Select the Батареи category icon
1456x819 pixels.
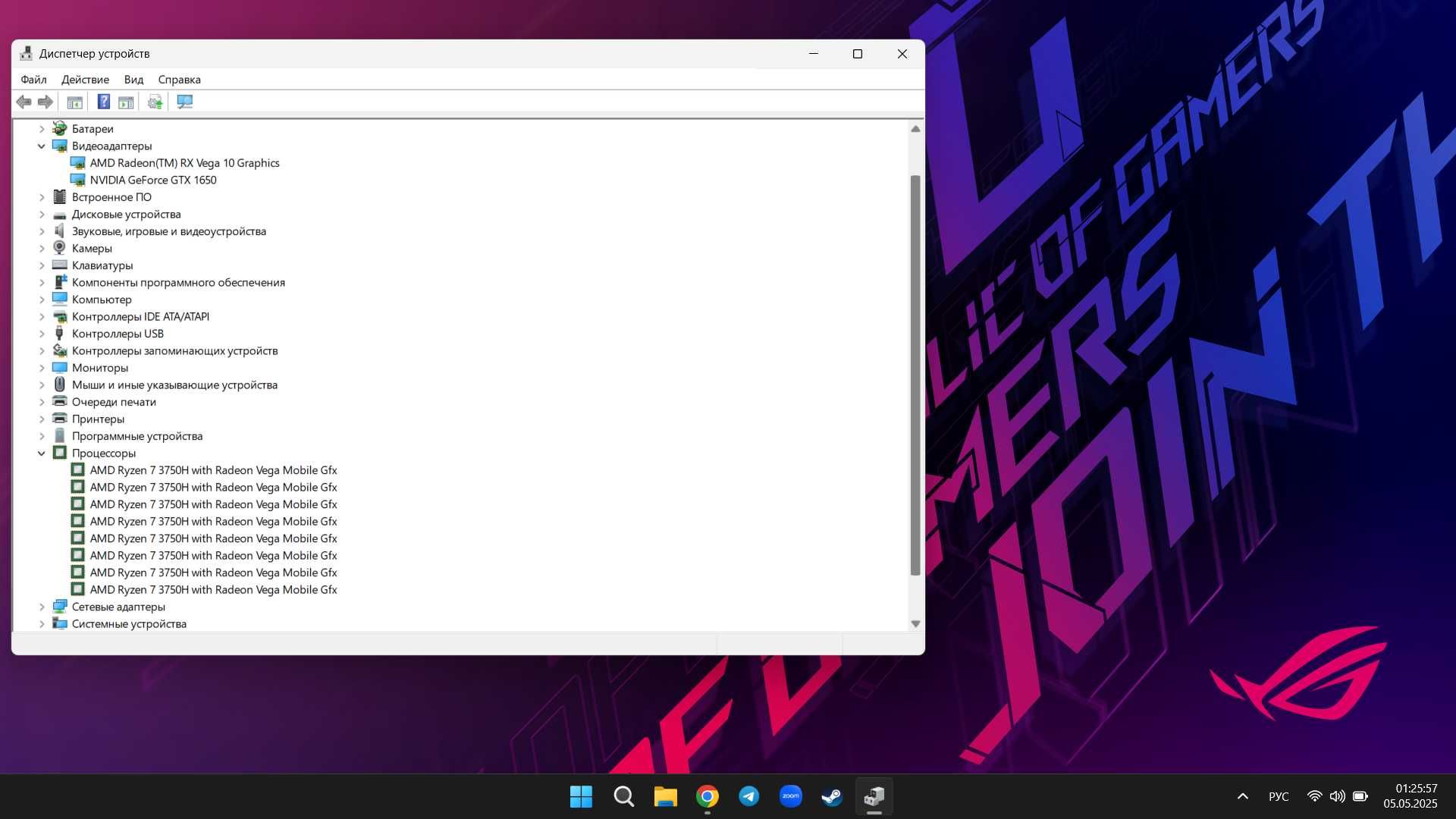tap(60, 129)
